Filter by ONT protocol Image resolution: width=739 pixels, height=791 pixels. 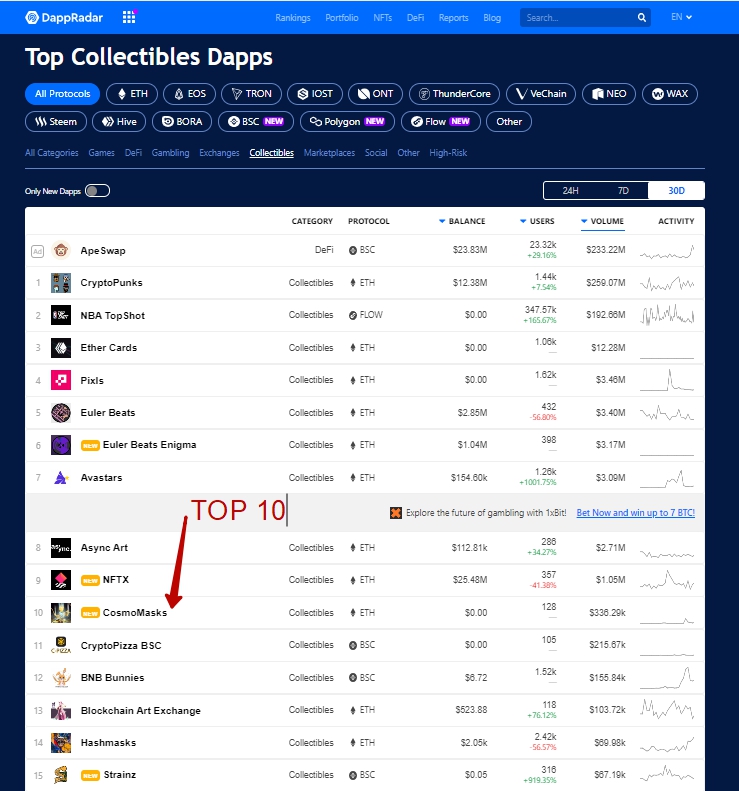click(375, 94)
